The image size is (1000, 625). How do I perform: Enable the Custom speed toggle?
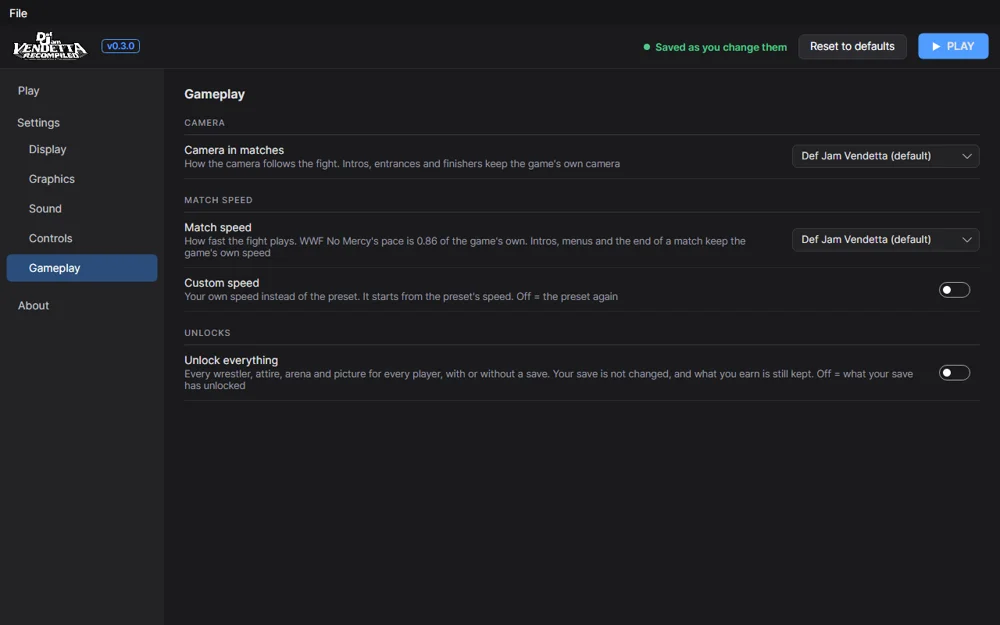(954, 290)
